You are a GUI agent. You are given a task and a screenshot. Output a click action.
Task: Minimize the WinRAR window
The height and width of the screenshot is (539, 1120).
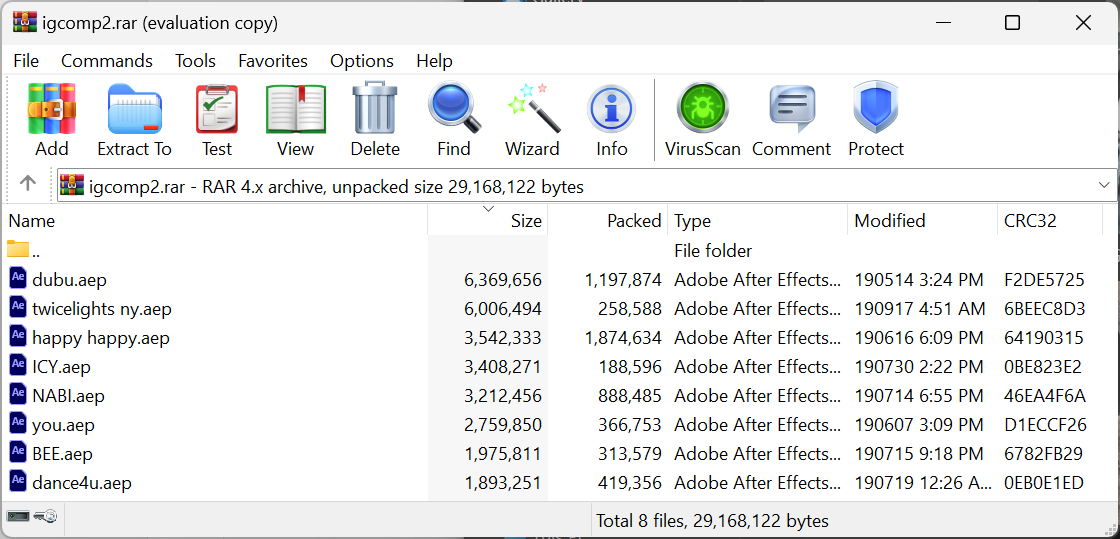point(946,23)
